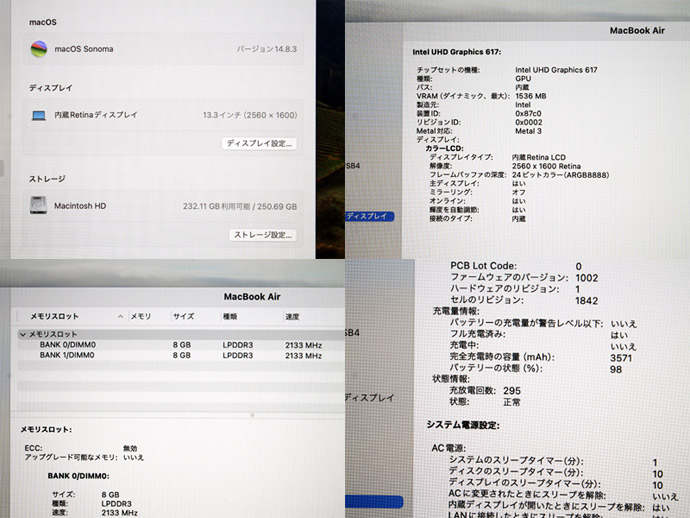This screenshot has width=690, height=518.
Task: Collapse the メモリスロット disclosure triangle
Action: tap(22, 334)
